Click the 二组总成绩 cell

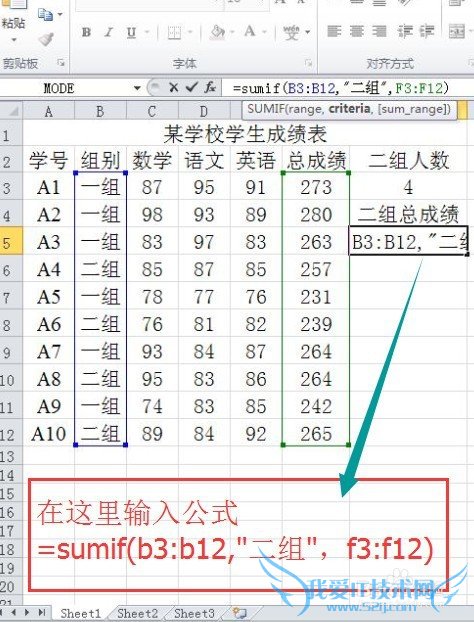[409, 214]
